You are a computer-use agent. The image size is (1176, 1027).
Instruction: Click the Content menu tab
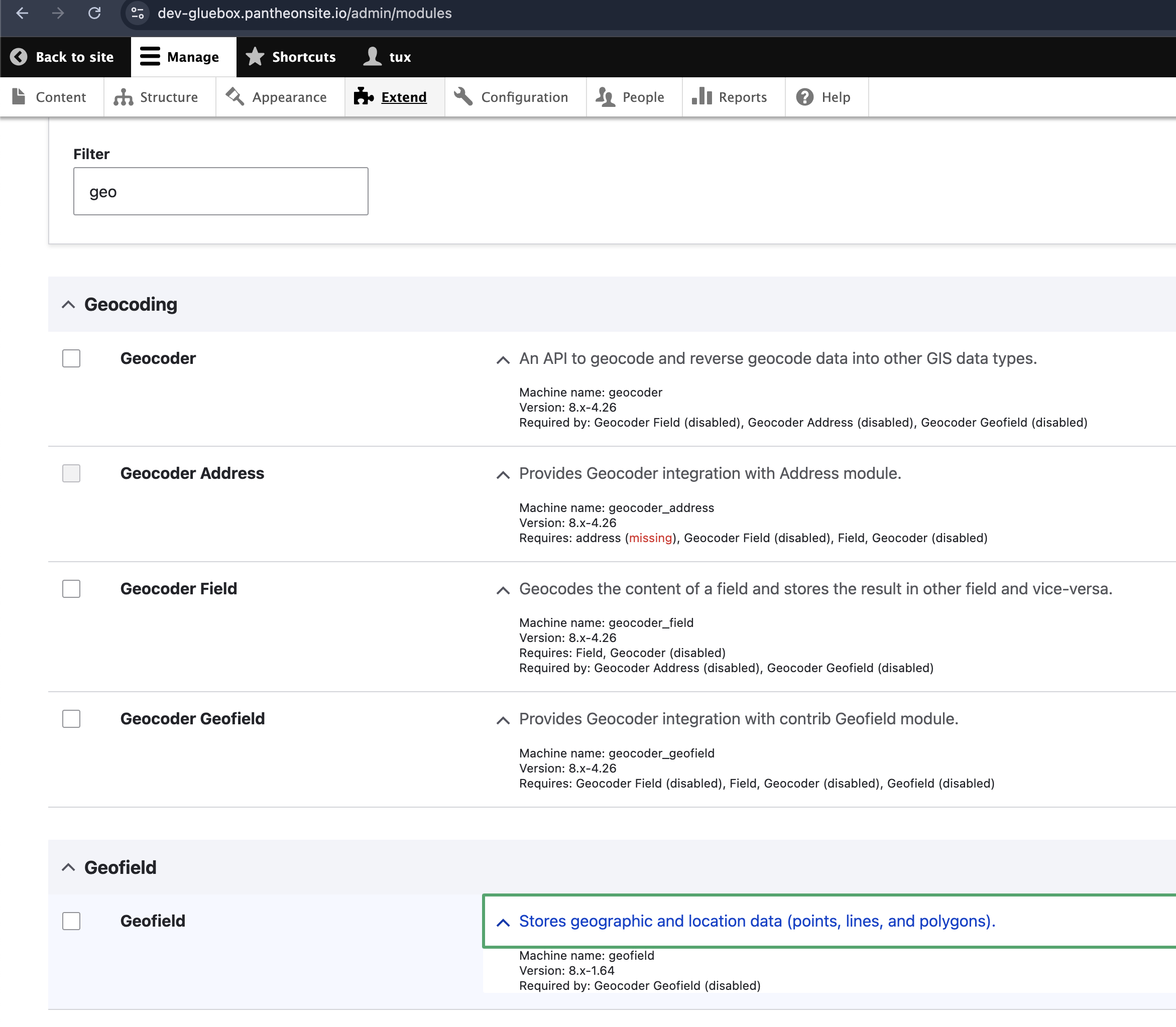click(60, 96)
